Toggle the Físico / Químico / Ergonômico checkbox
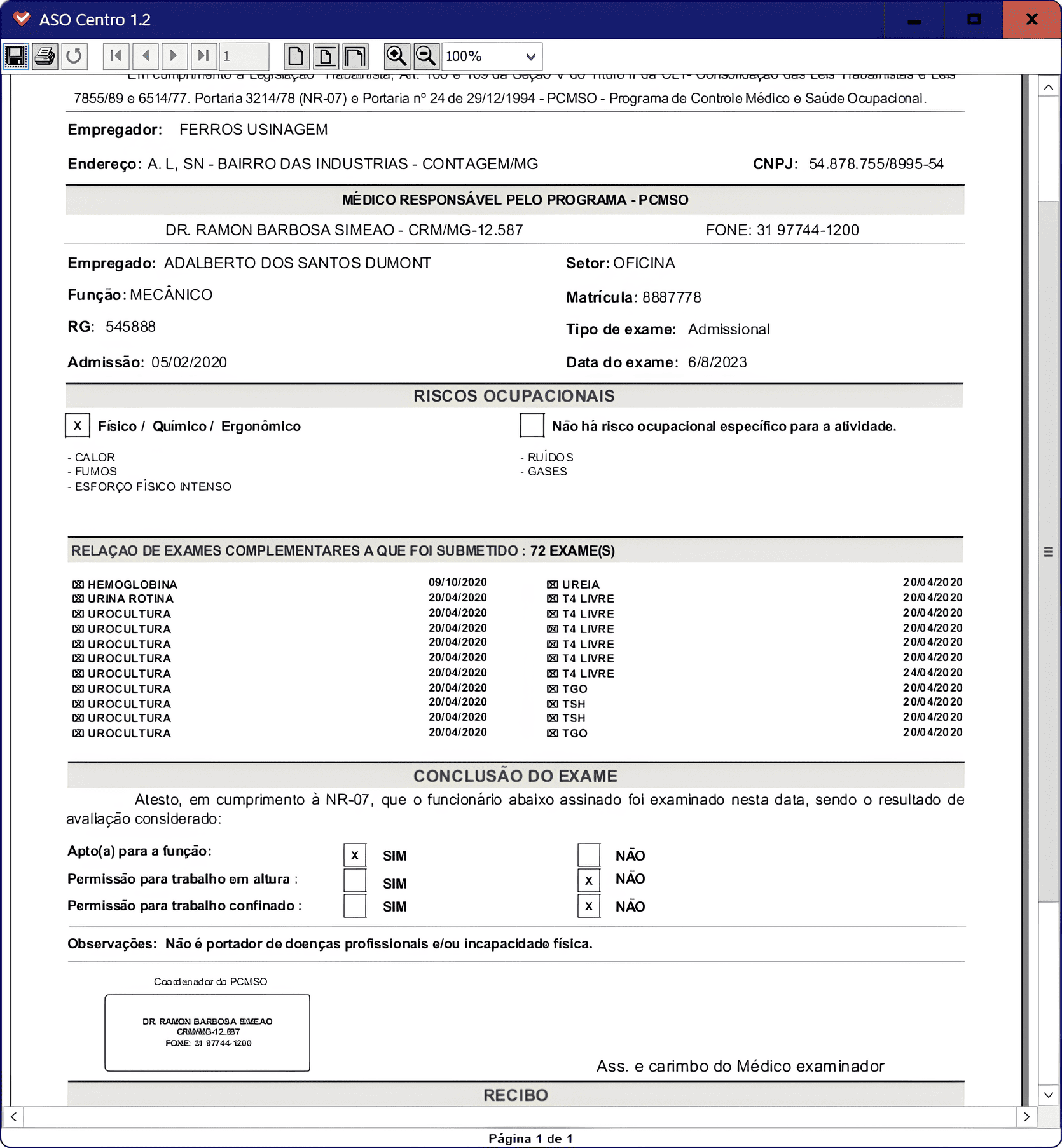The height and width of the screenshot is (1148, 1062). 78,426
